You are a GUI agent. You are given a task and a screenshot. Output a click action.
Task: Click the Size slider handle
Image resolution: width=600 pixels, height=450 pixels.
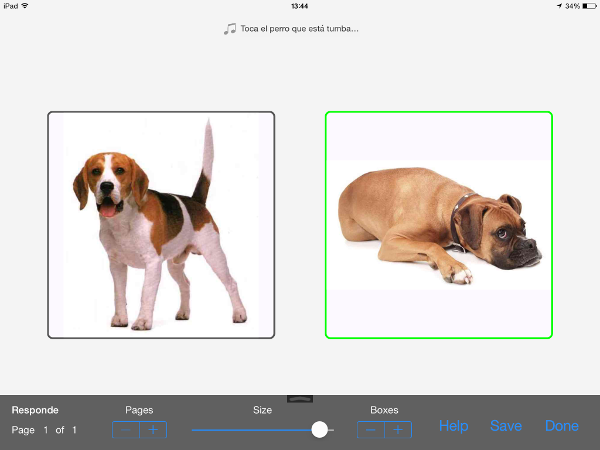319,430
